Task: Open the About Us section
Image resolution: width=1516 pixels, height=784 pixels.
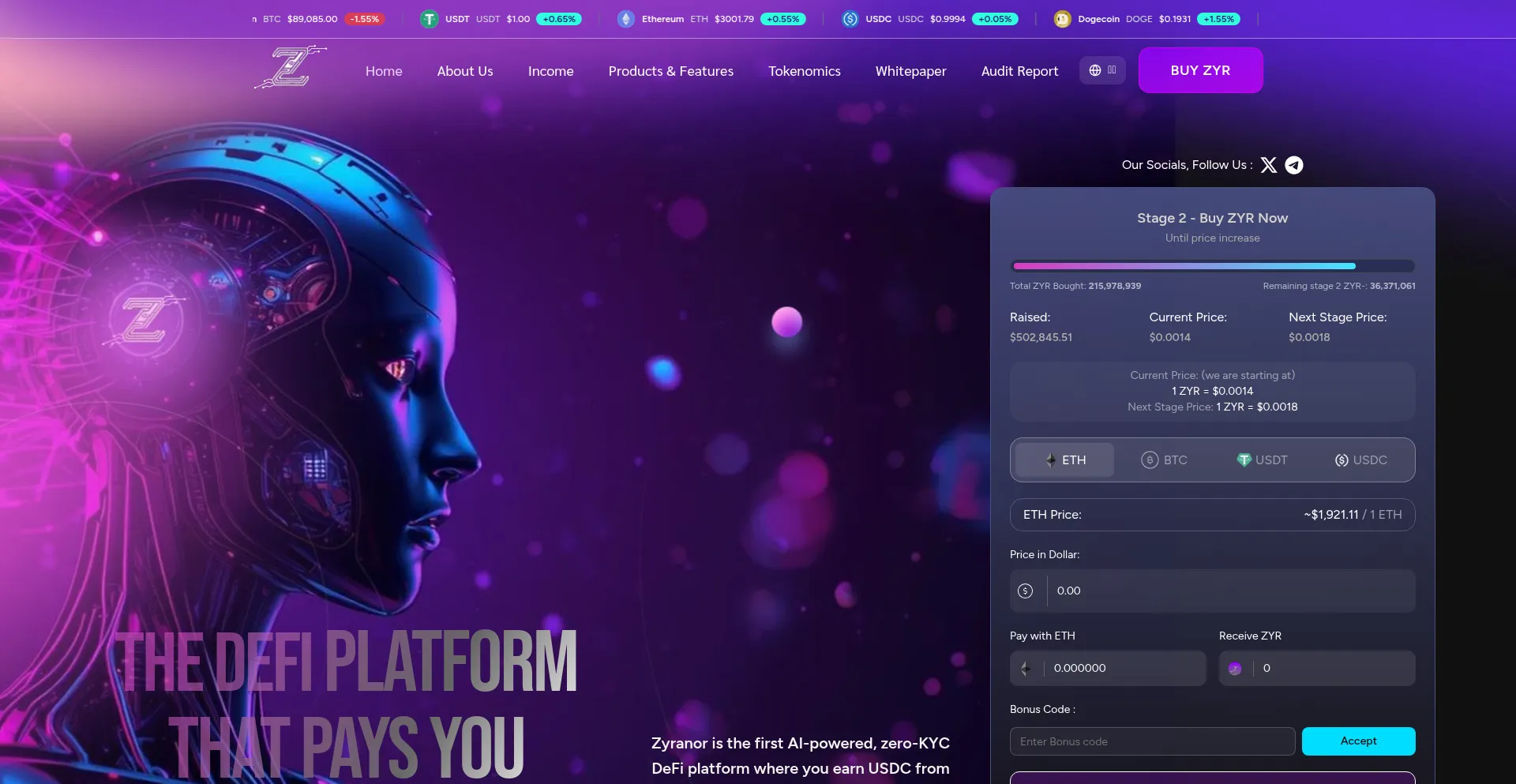Action: [465, 71]
